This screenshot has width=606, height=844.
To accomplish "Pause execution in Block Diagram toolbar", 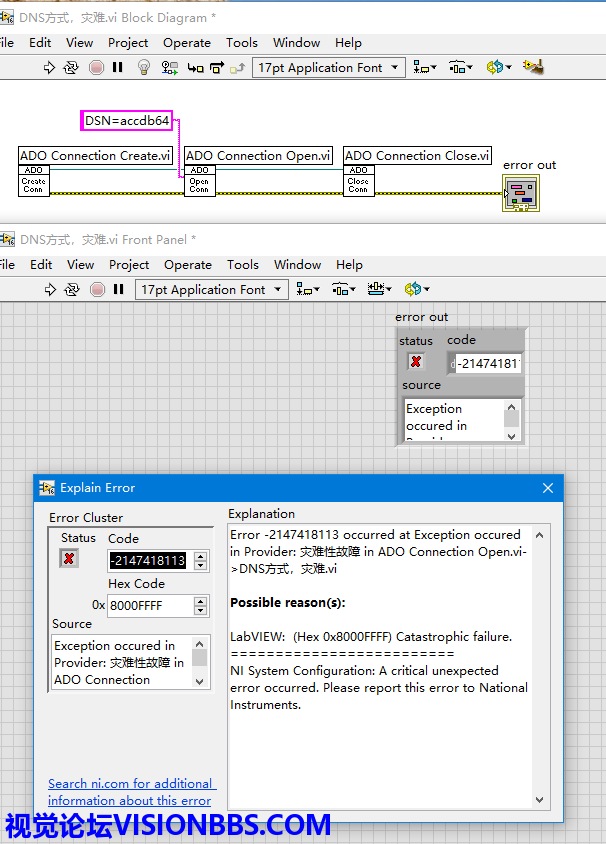I will (117, 67).
